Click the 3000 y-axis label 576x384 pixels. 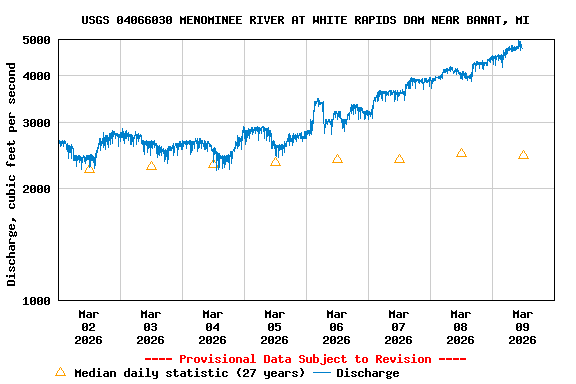click(x=36, y=123)
